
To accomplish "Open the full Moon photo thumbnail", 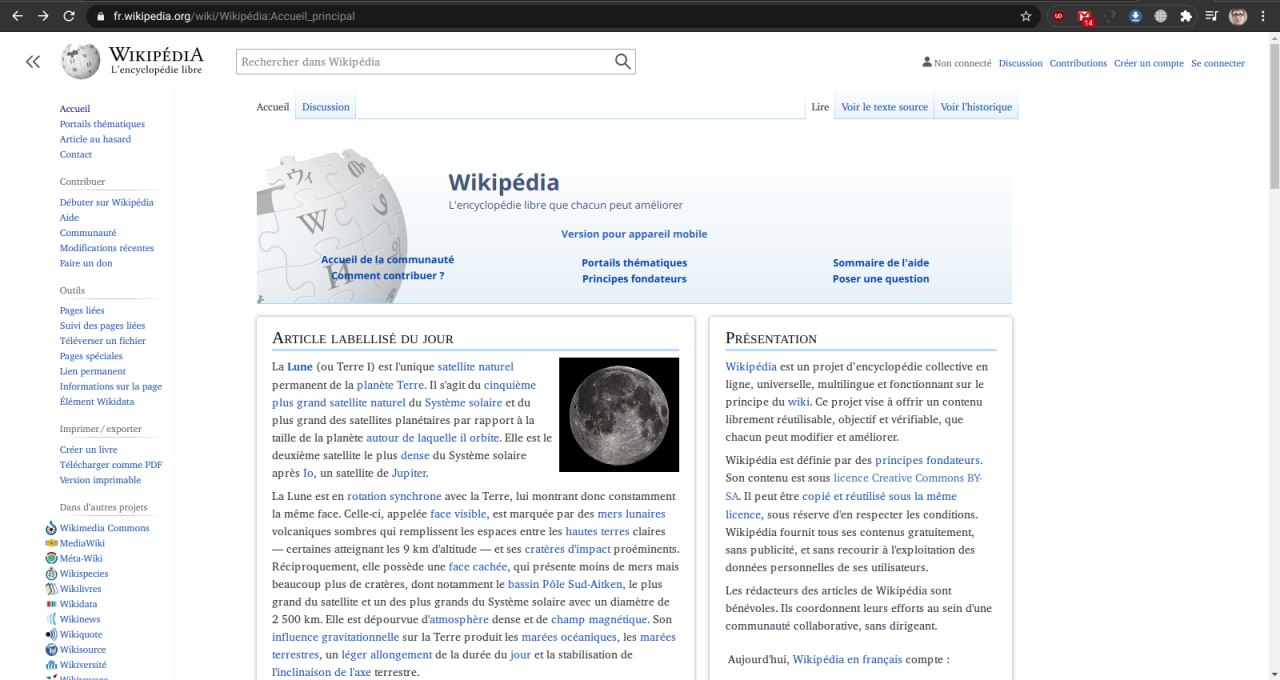I will pyautogui.click(x=619, y=414).
